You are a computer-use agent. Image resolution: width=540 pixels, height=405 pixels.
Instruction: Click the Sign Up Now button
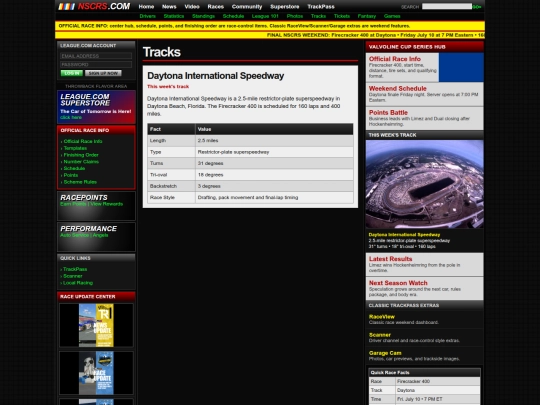[x=103, y=73]
